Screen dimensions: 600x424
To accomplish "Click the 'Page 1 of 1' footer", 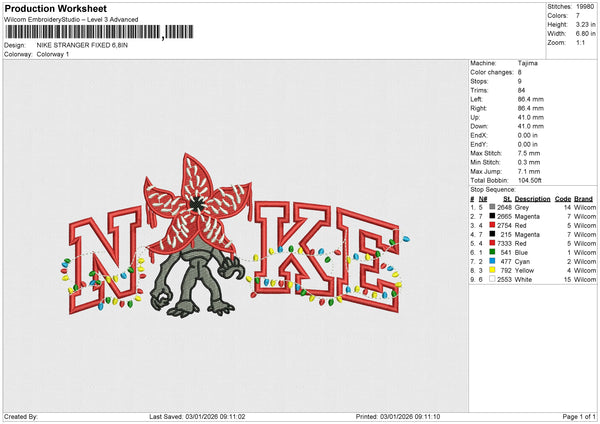I will click(579, 416).
